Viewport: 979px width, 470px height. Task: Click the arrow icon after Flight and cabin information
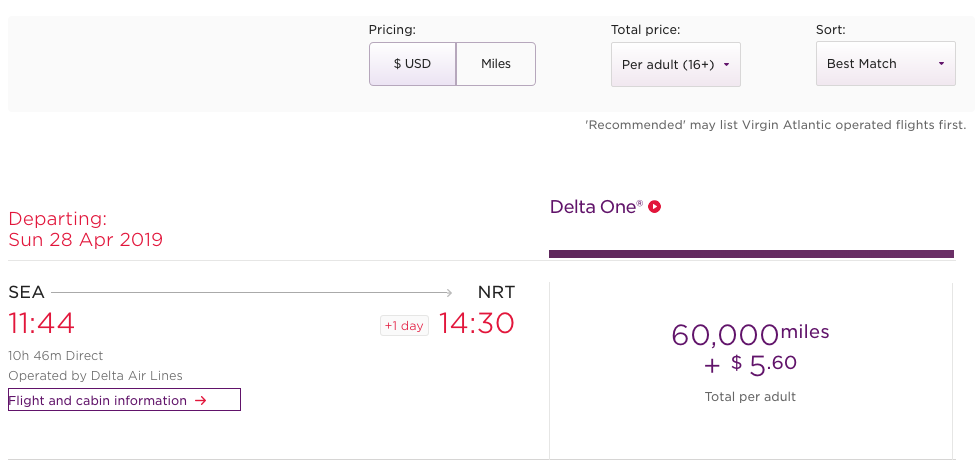(x=201, y=401)
